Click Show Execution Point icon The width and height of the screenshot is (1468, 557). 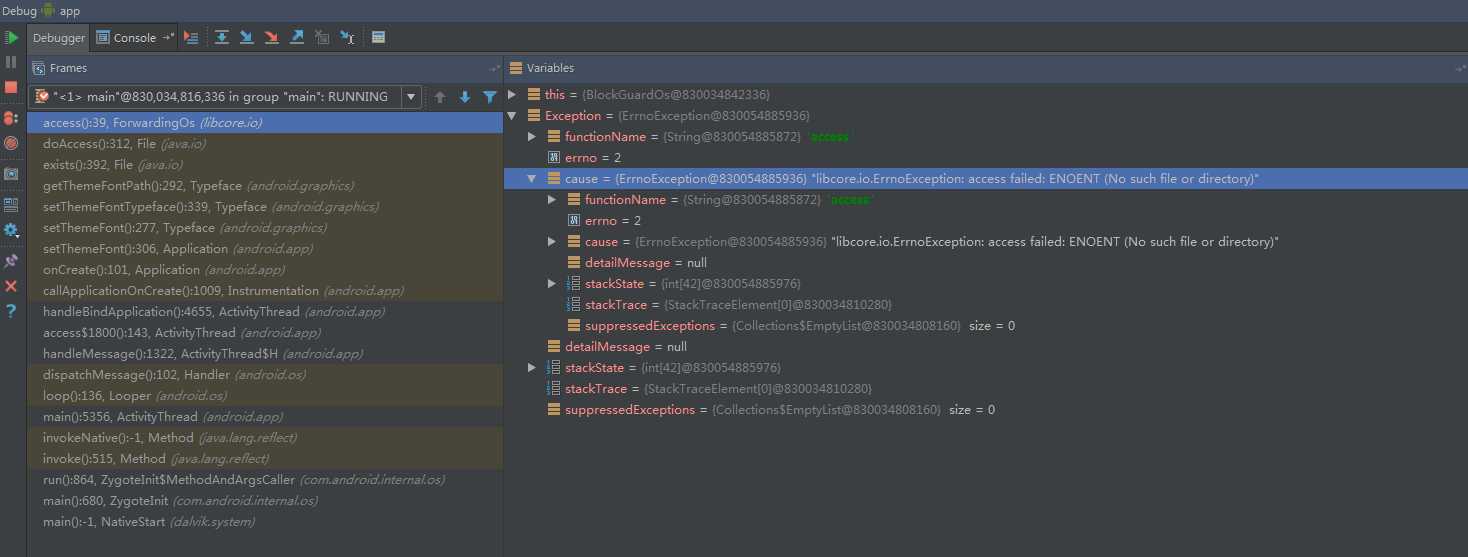[192, 37]
